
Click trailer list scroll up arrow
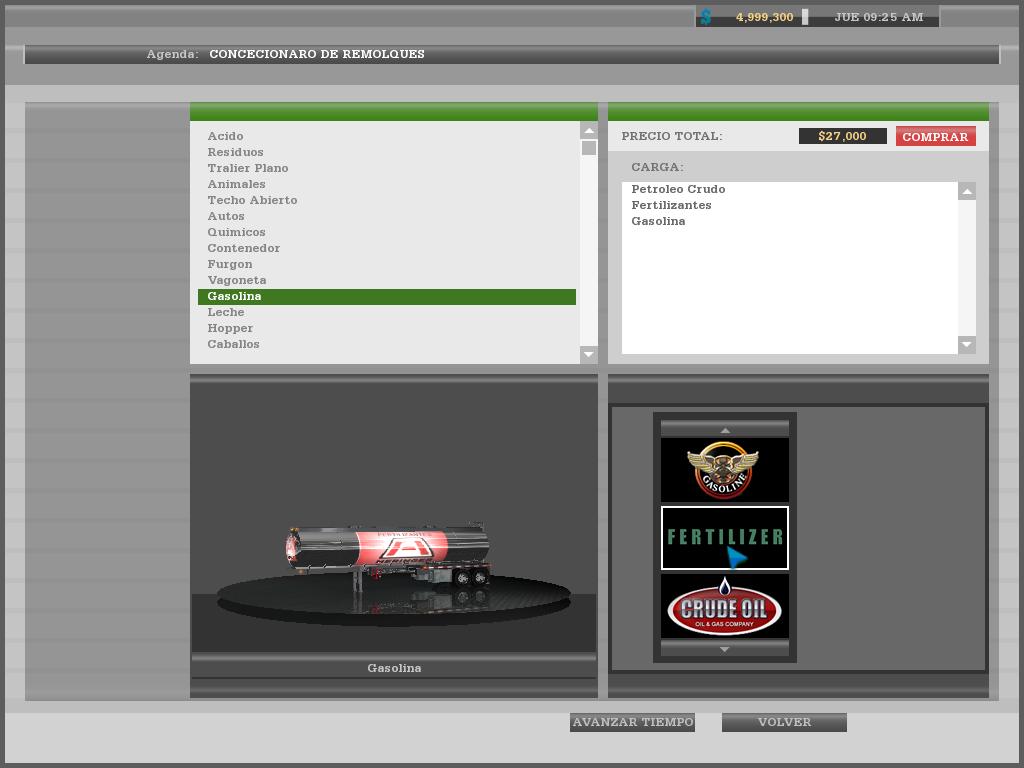[588, 130]
